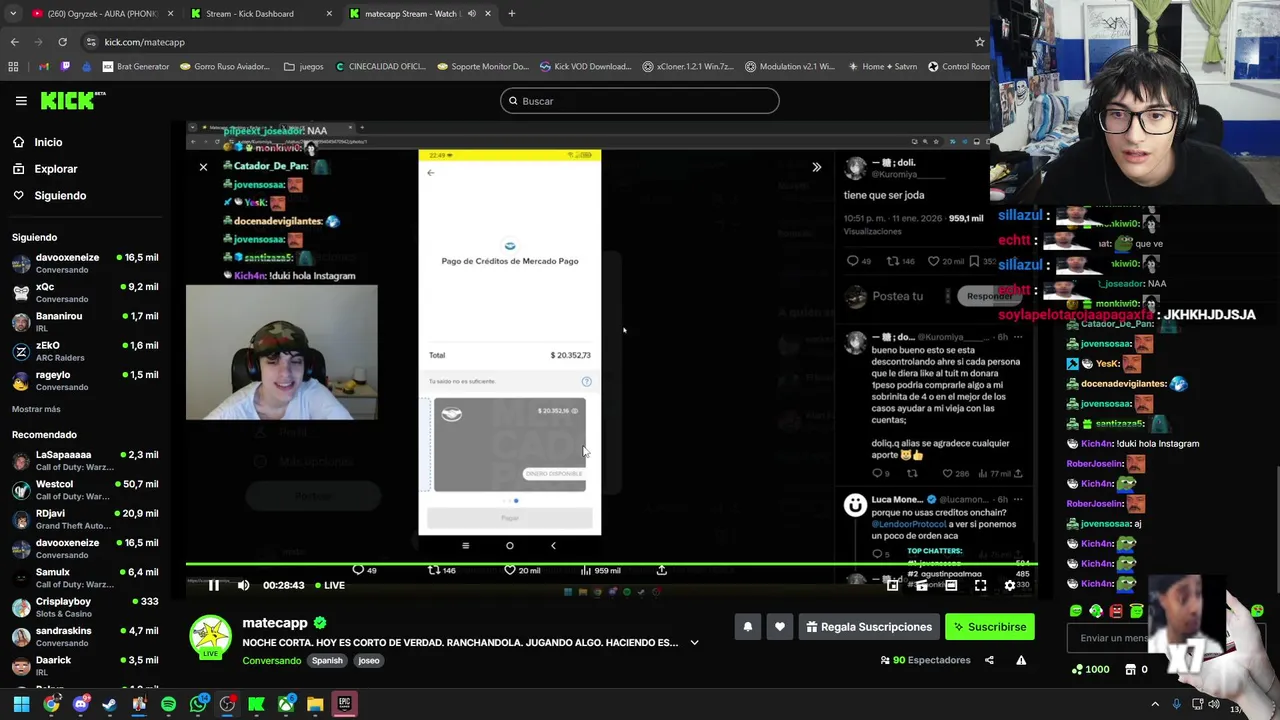Enter fullscreen on the stream player
Viewport: 1280px width, 720px height.
click(980, 585)
